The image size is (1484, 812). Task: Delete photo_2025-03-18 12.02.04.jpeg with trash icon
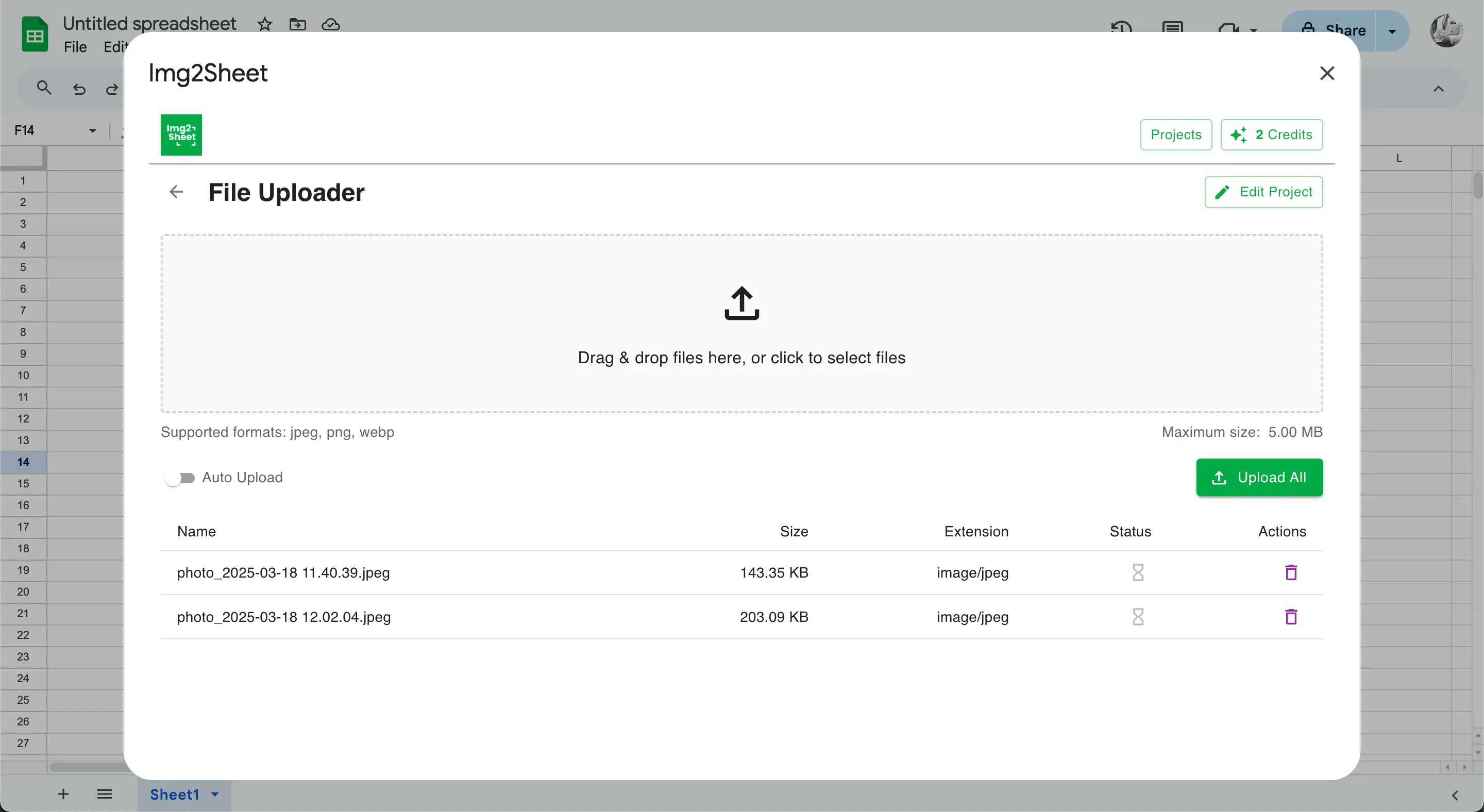click(x=1291, y=617)
